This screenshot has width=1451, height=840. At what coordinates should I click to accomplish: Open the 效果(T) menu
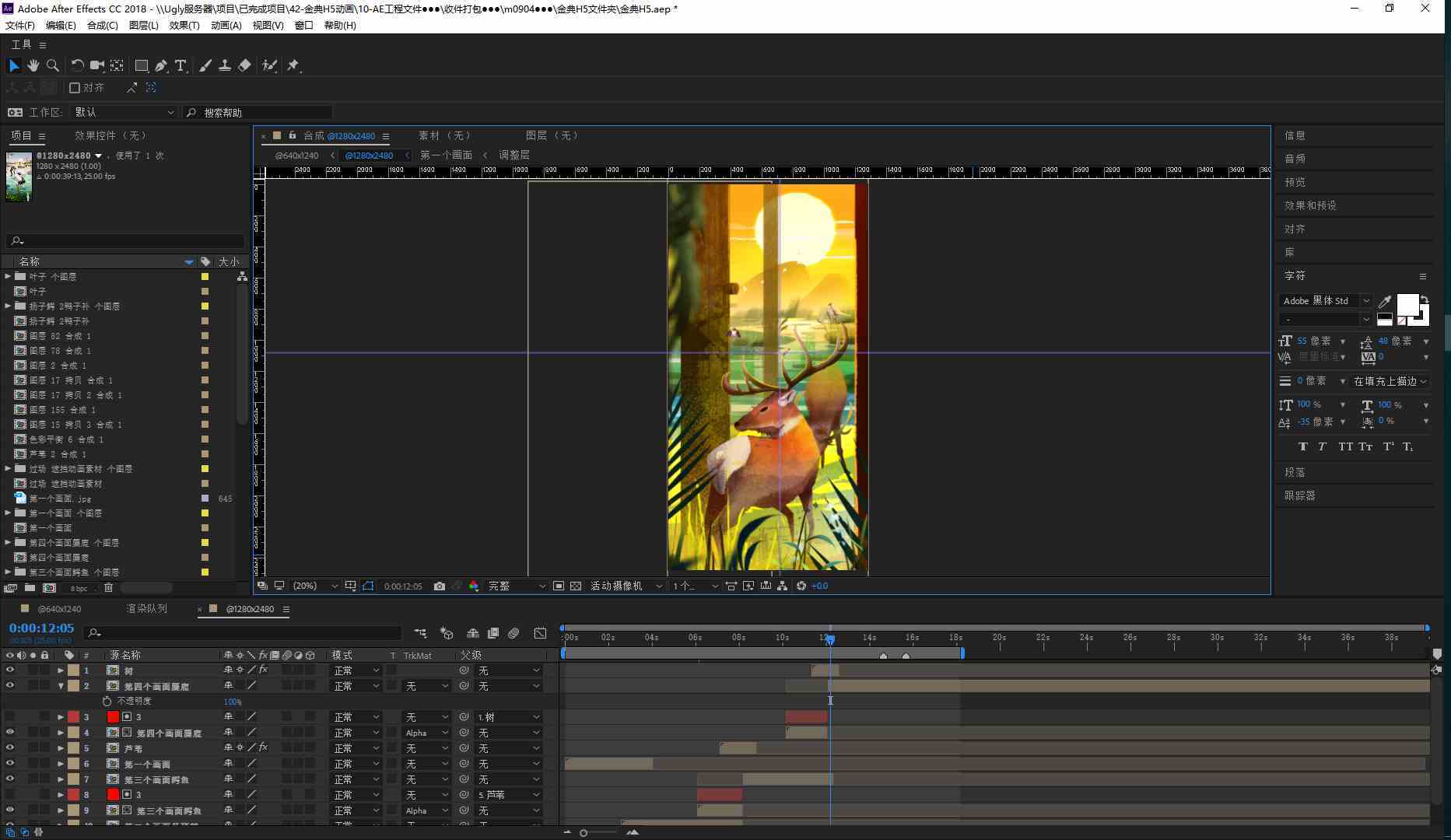(184, 26)
